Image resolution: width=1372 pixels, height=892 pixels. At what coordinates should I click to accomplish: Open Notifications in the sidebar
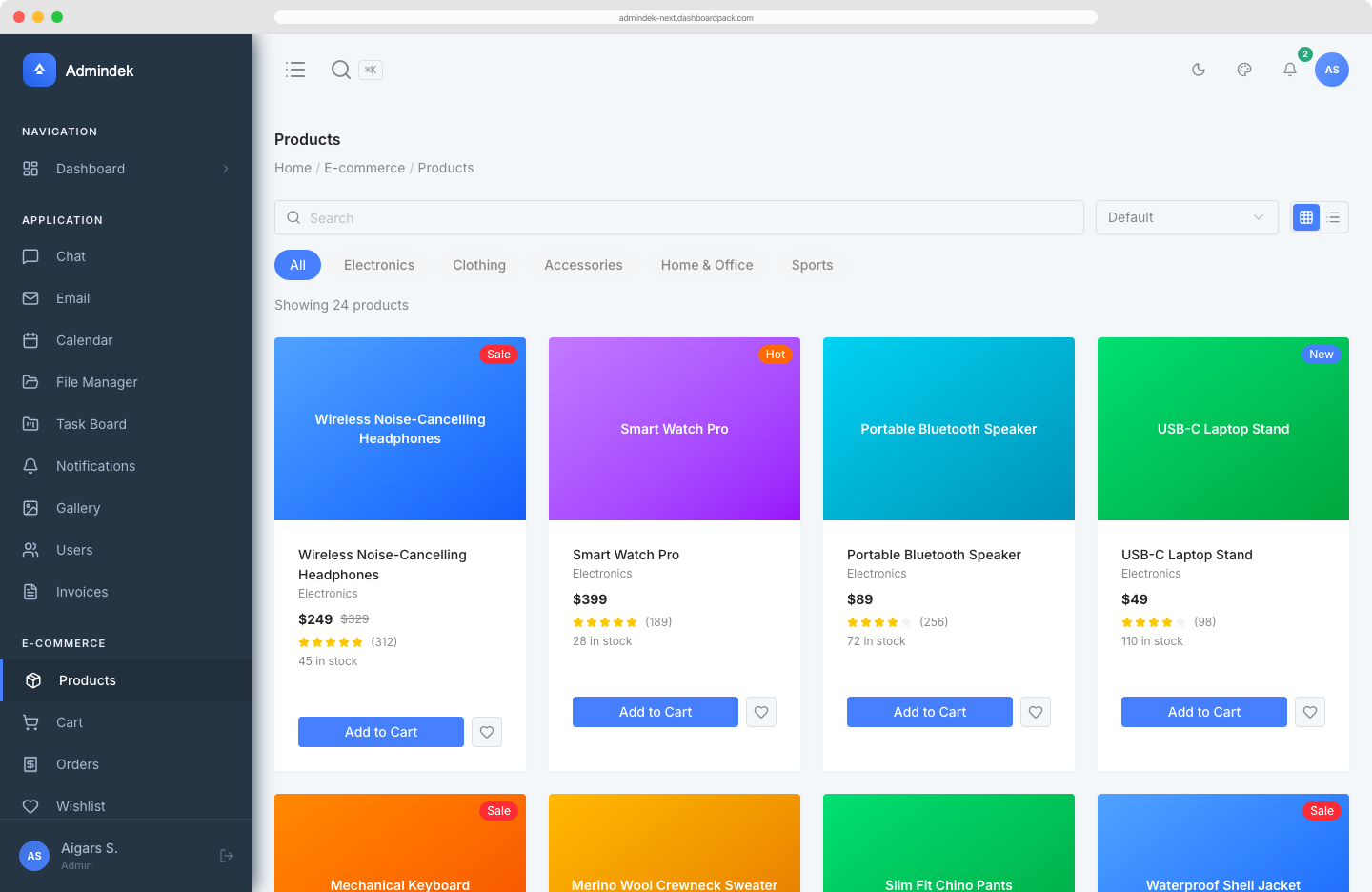click(126, 466)
